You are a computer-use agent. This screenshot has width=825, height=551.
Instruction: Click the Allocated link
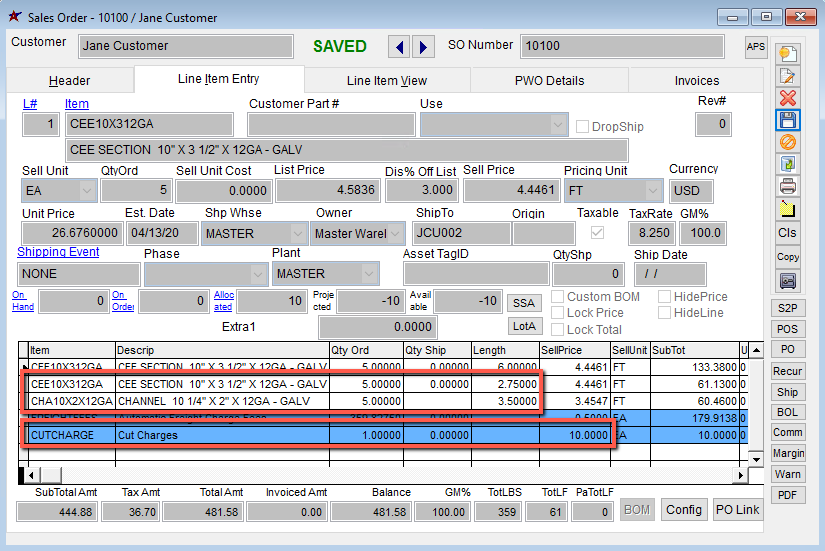224,300
